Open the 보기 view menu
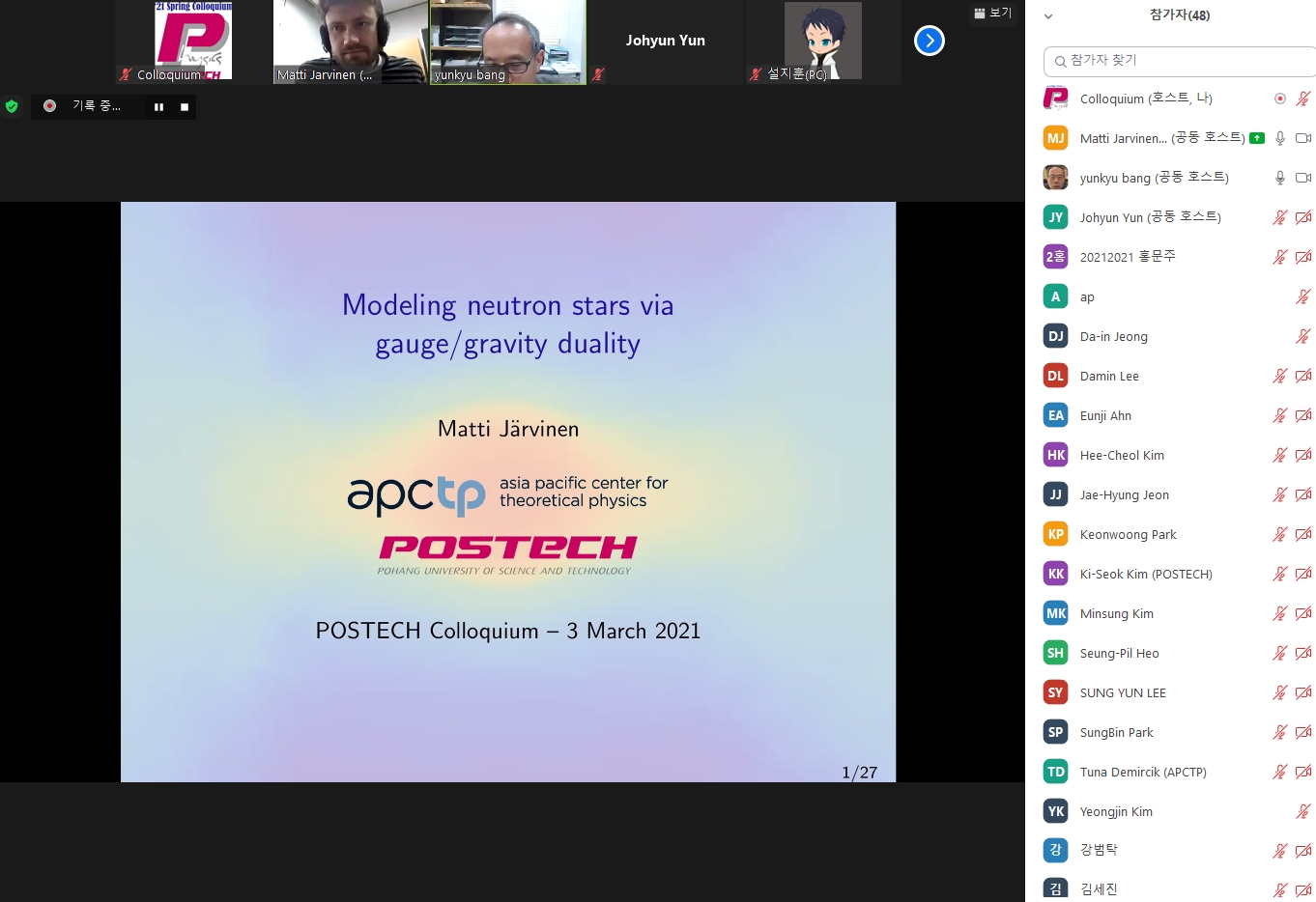This screenshot has height=902, width=1316. tap(993, 13)
